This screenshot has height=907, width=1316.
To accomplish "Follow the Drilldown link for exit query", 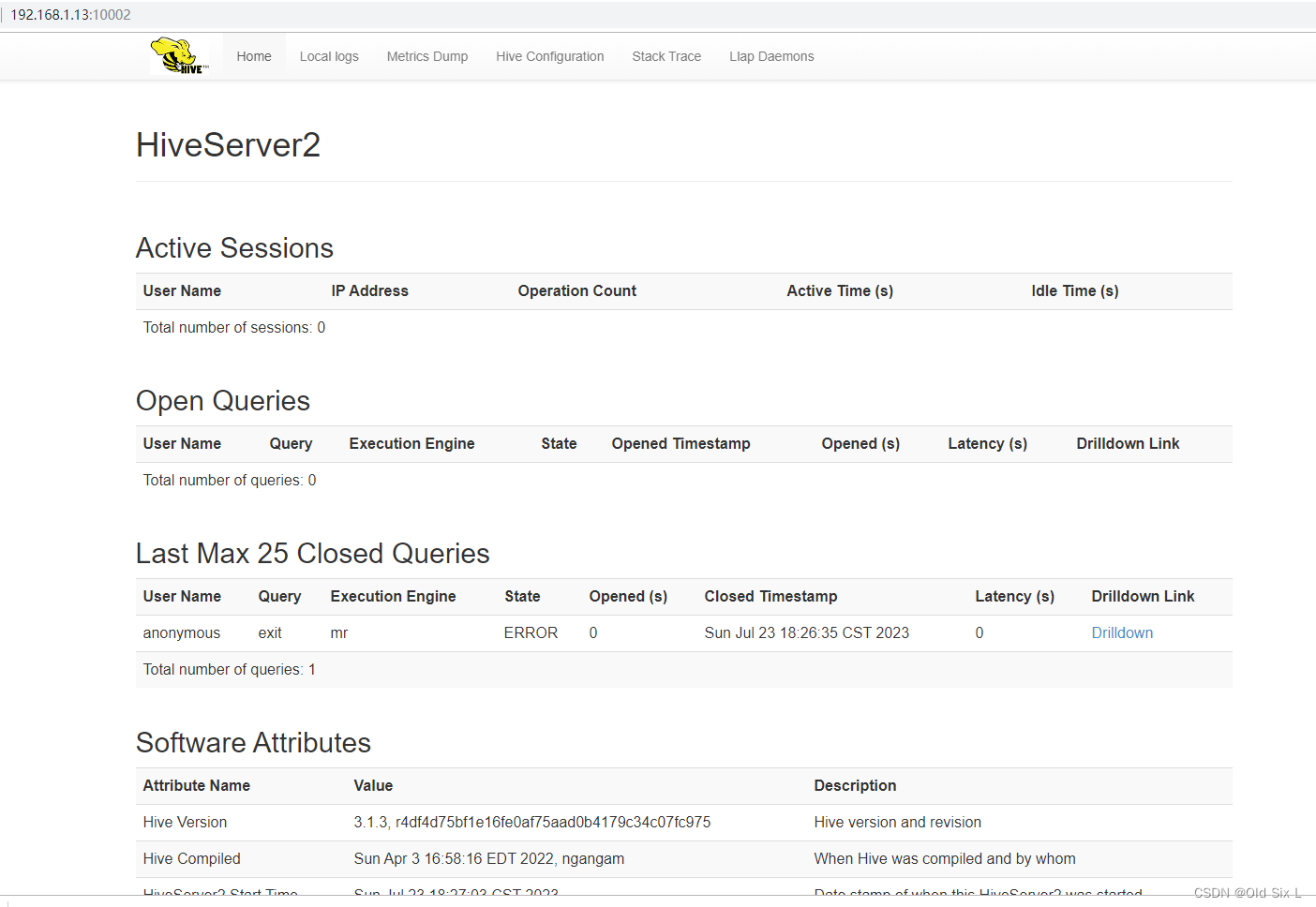I will tap(1122, 633).
